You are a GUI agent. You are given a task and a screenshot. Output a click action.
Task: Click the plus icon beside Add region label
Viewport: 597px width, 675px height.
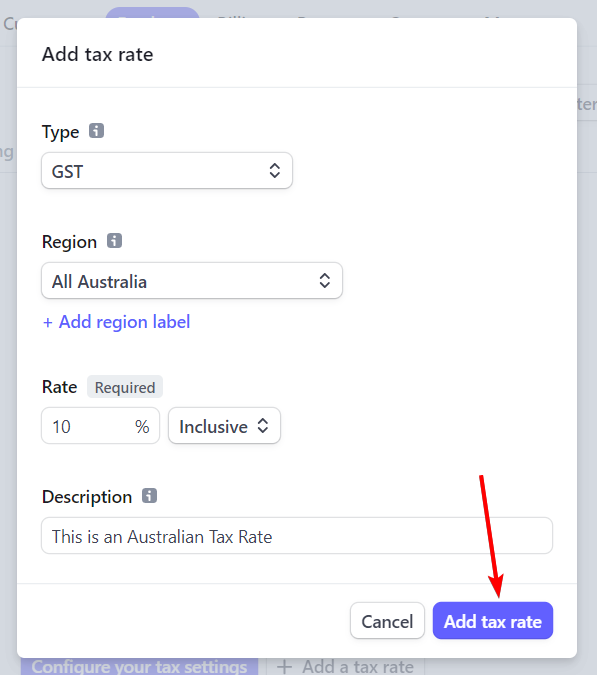(x=48, y=322)
